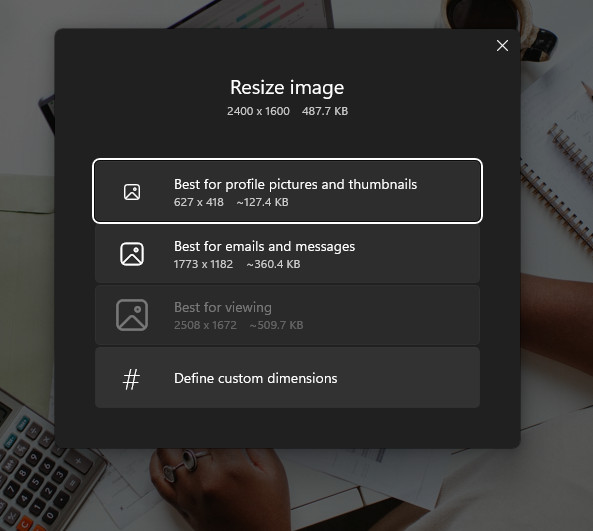Image resolution: width=593 pixels, height=531 pixels.
Task: Click the small picture icon for thumbnails
Action: pos(132,192)
